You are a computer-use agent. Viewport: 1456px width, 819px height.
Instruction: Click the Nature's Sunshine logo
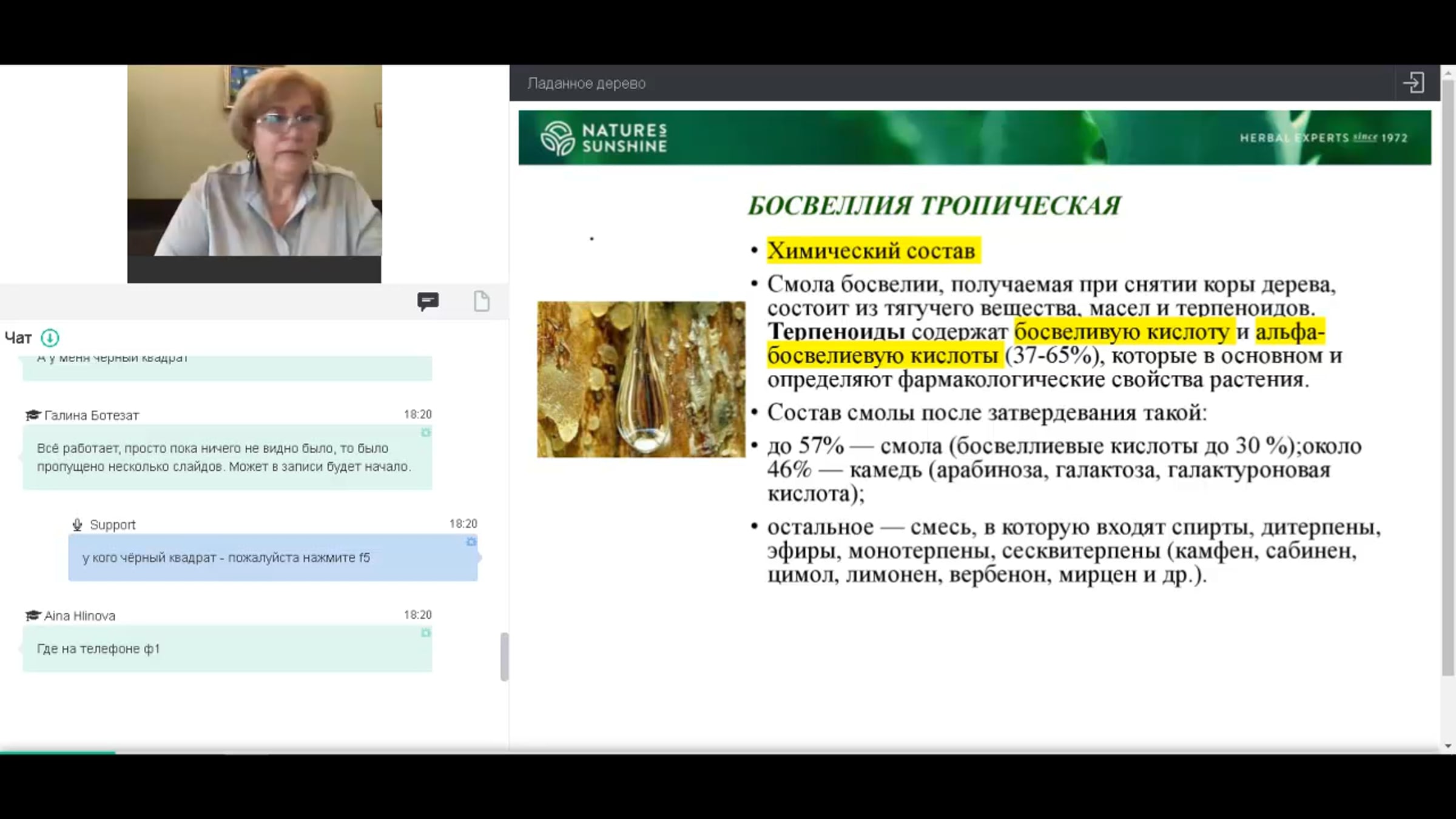click(x=604, y=138)
